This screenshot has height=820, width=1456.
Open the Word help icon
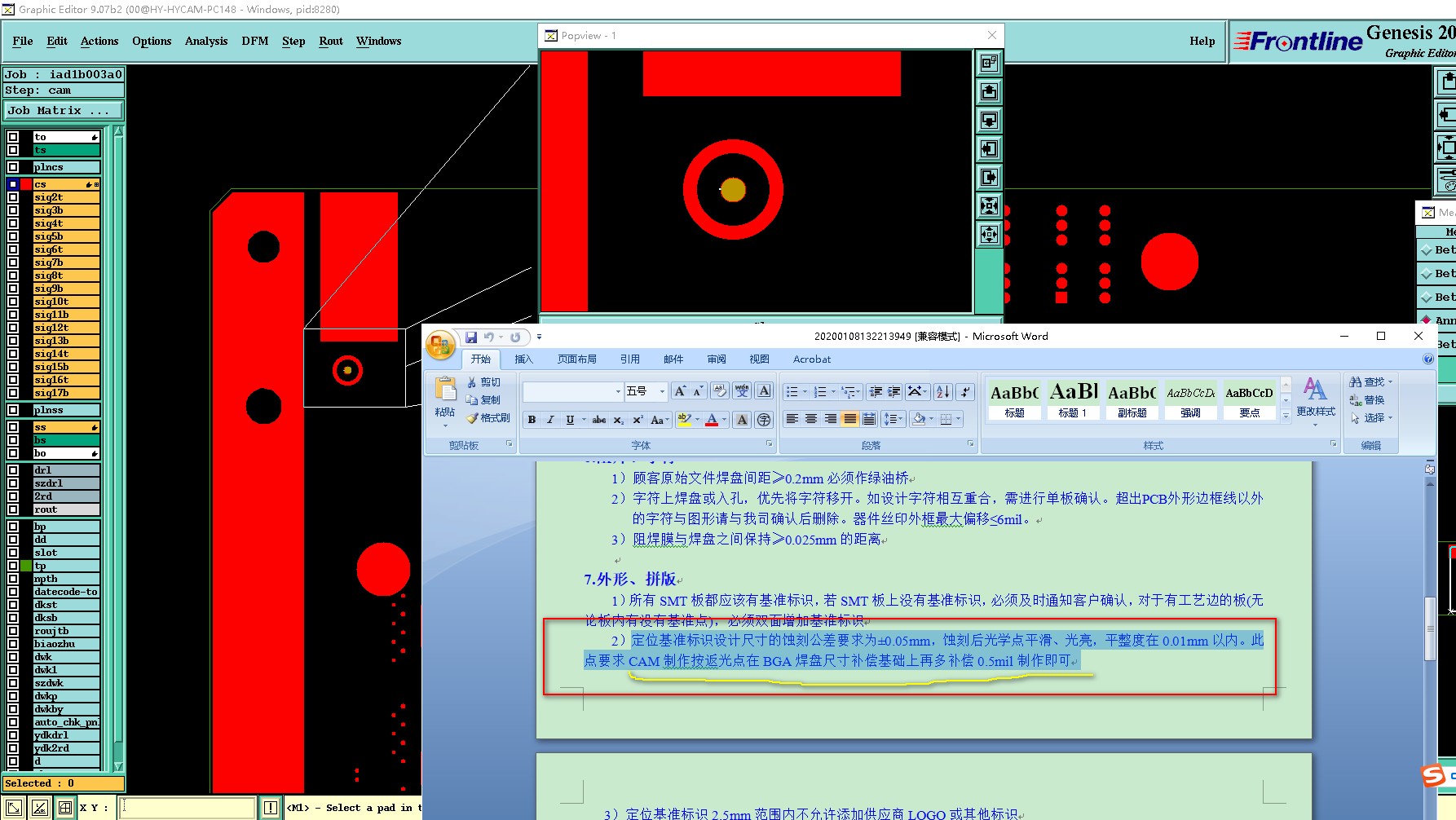coord(1428,359)
